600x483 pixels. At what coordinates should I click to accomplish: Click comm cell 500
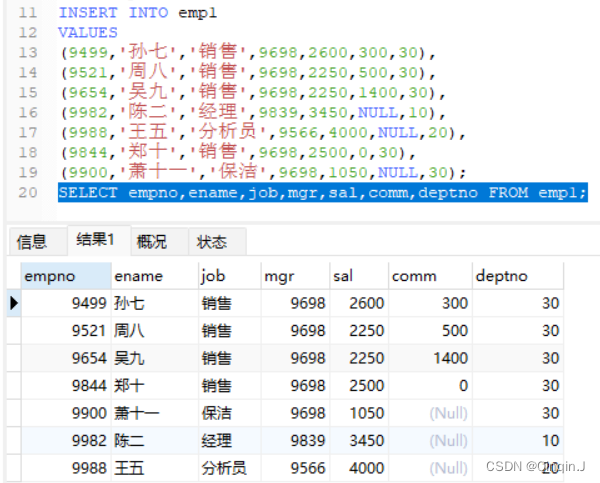(x=430, y=331)
